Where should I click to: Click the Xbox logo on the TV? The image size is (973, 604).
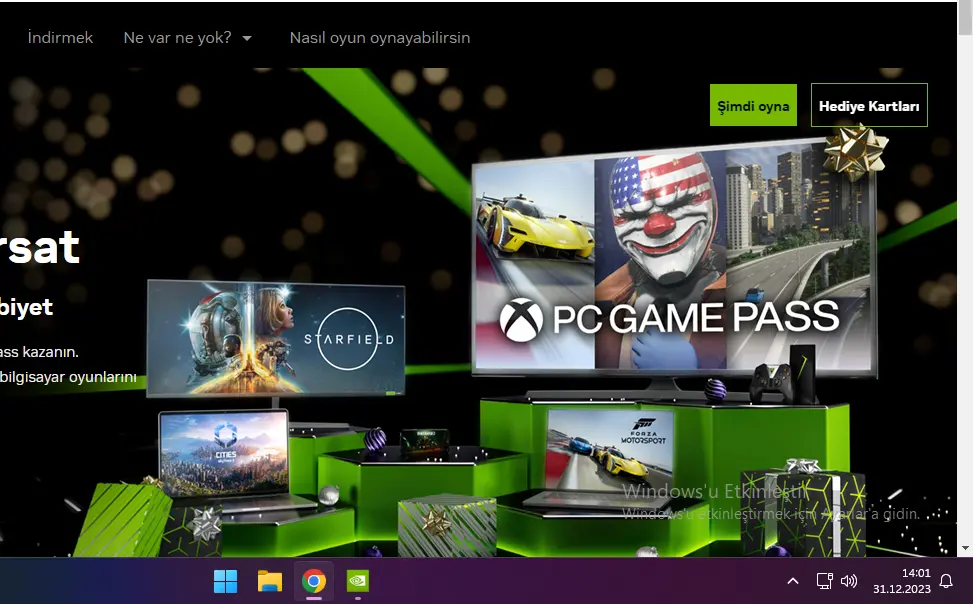521,320
